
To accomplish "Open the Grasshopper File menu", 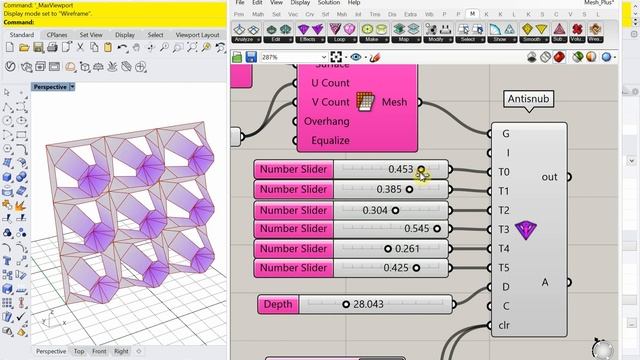I will pyautogui.click(x=240, y=3).
